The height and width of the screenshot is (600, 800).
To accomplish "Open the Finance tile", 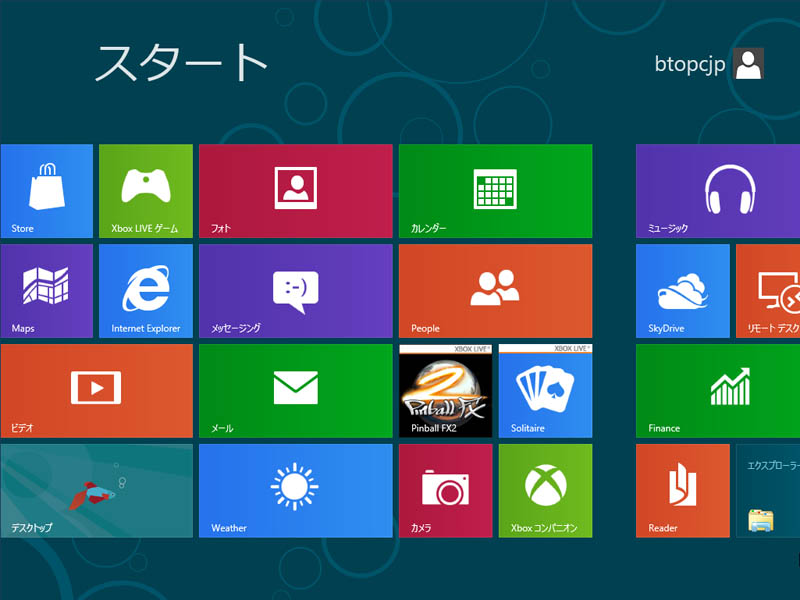I will (718, 391).
